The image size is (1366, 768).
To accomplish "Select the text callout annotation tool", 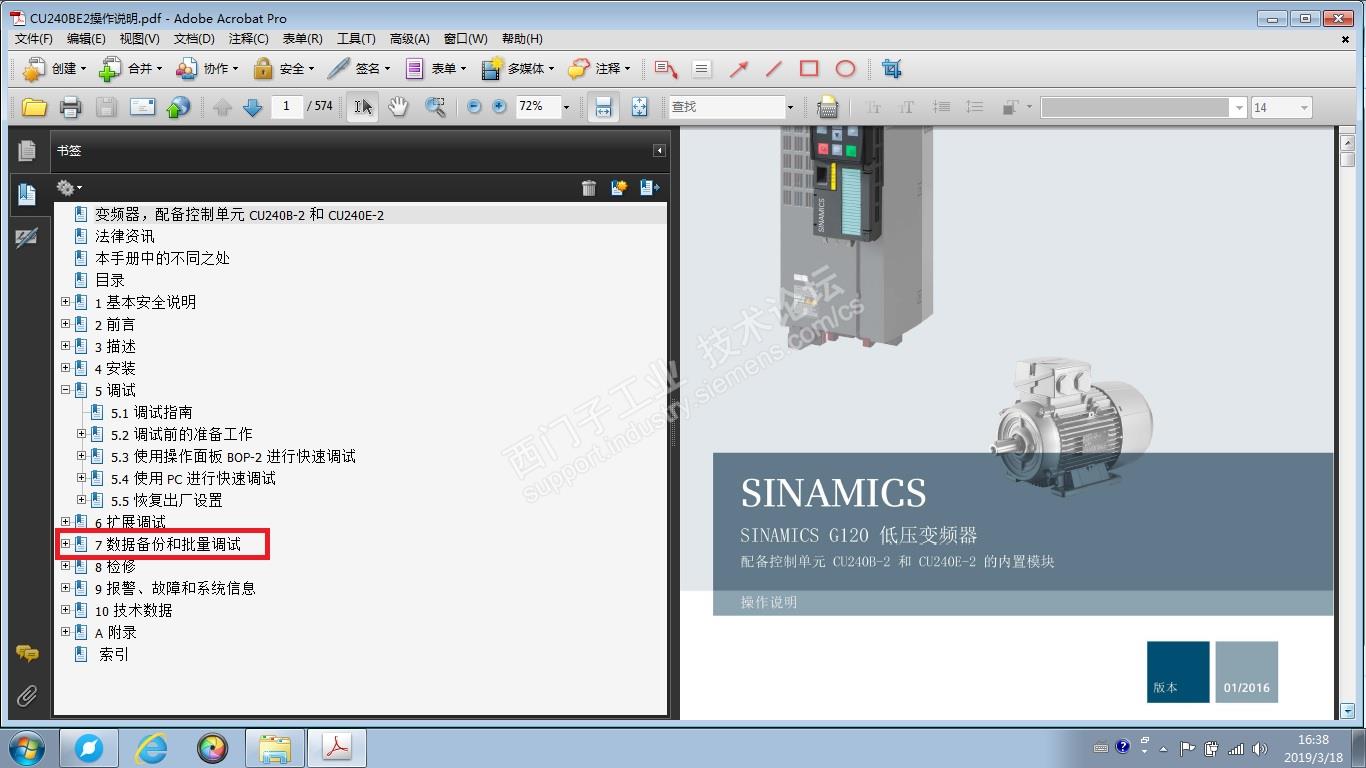I will click(x=666, y=69).
